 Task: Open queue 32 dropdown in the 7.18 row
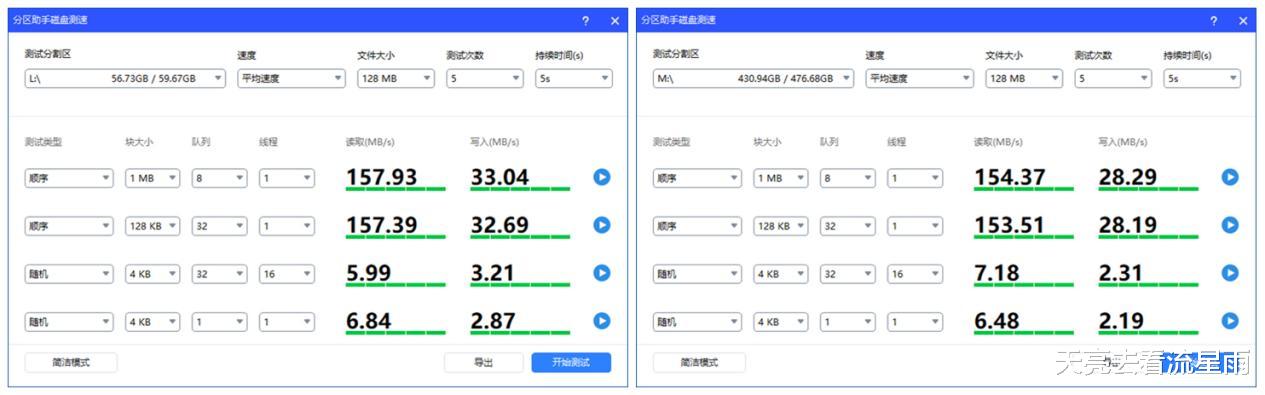coord(848,274)
